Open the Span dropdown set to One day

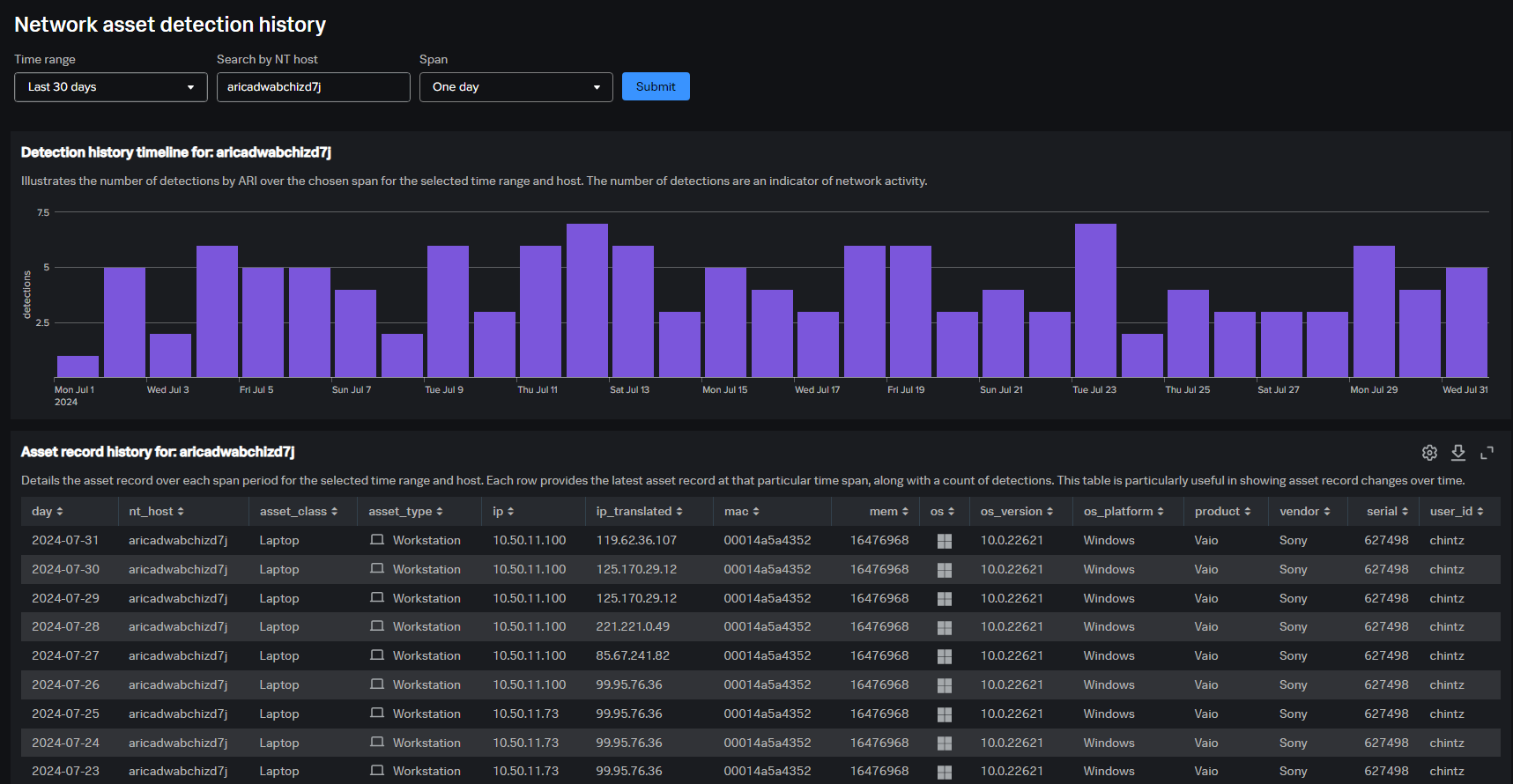point(515,87)
